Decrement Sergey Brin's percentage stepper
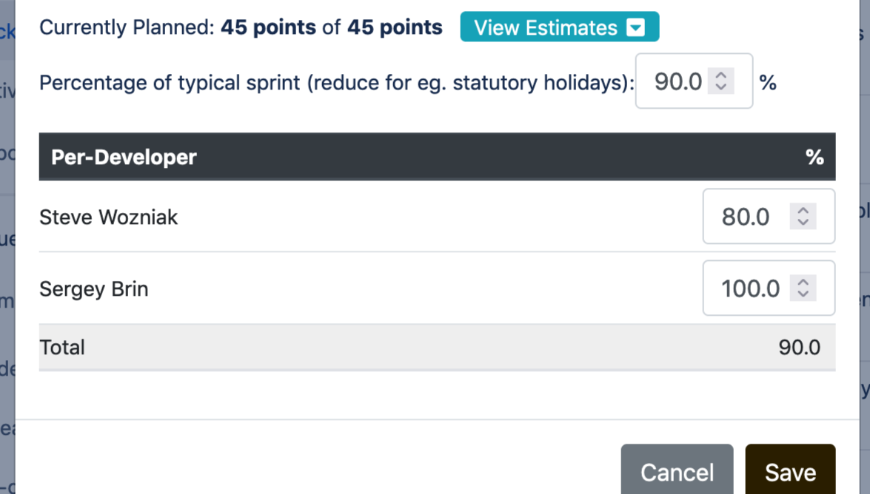Image resolution: width=870 pixels, height=494 pixels. tap(803, 295)
